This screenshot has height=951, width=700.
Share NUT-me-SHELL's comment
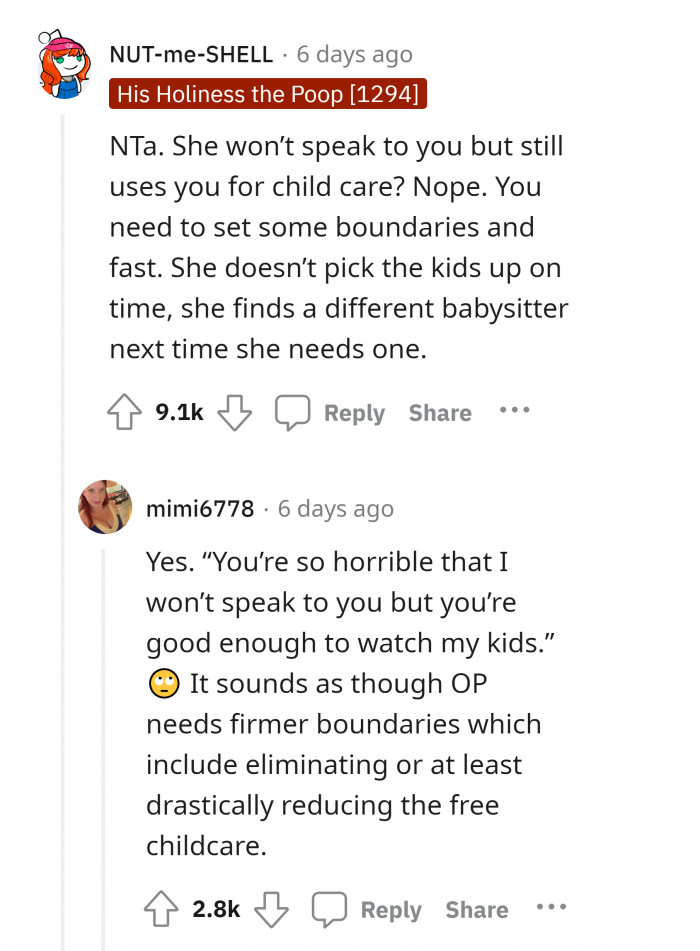click(x=440, y=413)
